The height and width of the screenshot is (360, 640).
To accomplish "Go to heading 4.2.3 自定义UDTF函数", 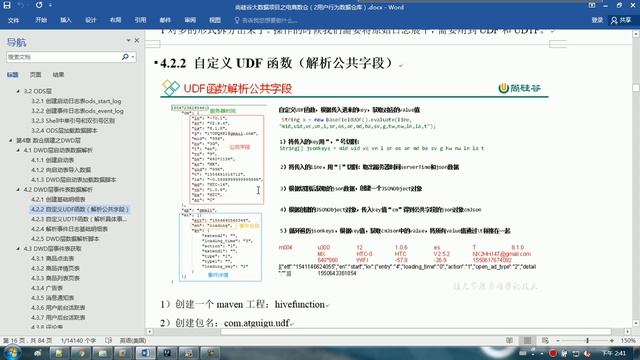I will [x=79, y=219].
